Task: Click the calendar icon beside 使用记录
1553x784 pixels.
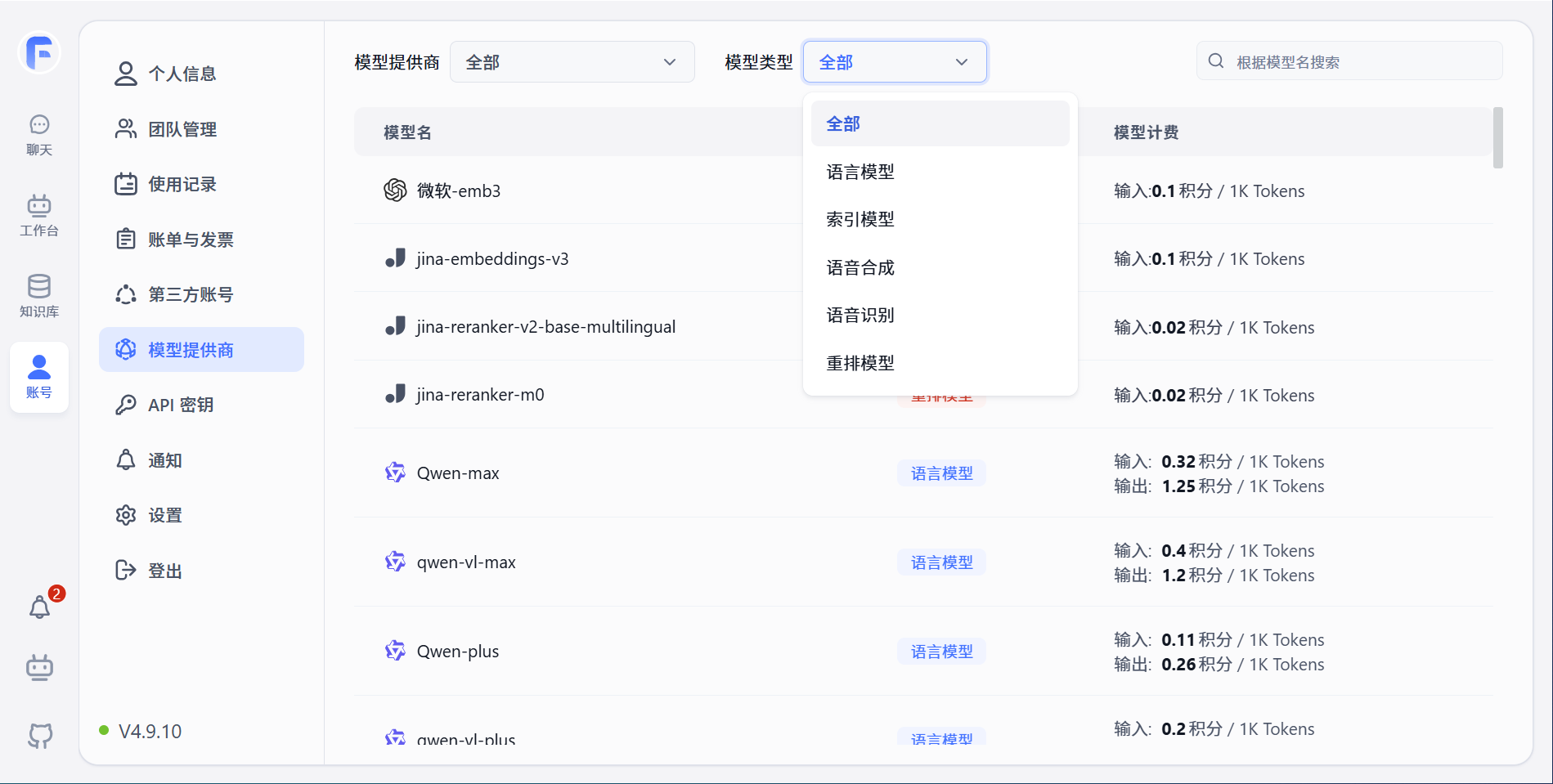Action: [125, 184]
